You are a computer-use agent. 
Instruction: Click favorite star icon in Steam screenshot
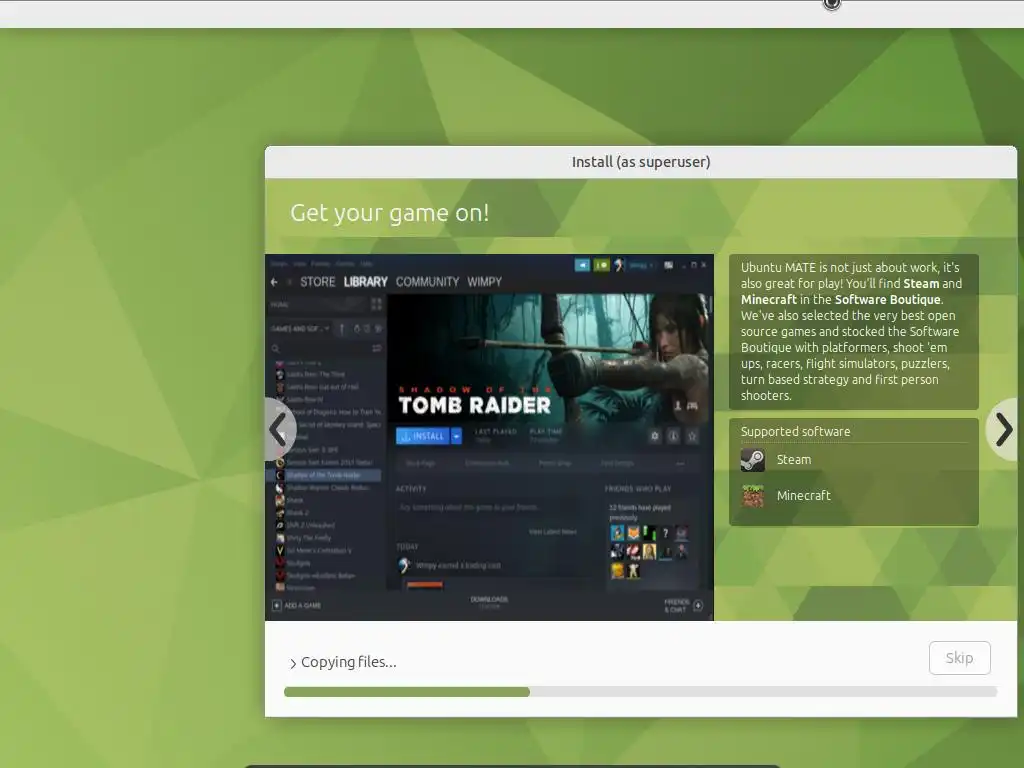(x=692, y=436)
